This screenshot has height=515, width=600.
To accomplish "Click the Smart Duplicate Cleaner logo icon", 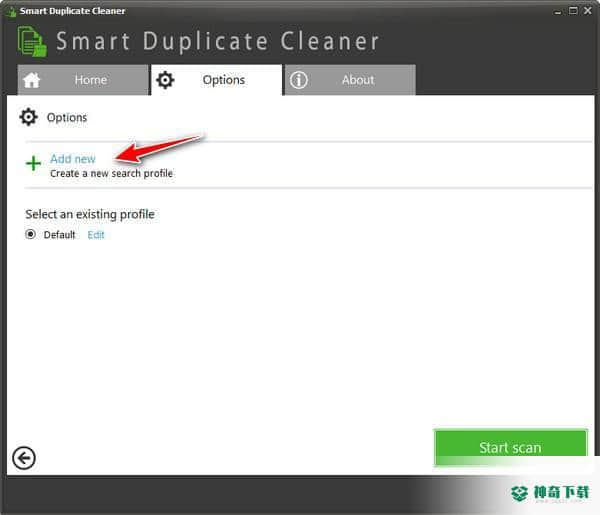I will point(32,41).
